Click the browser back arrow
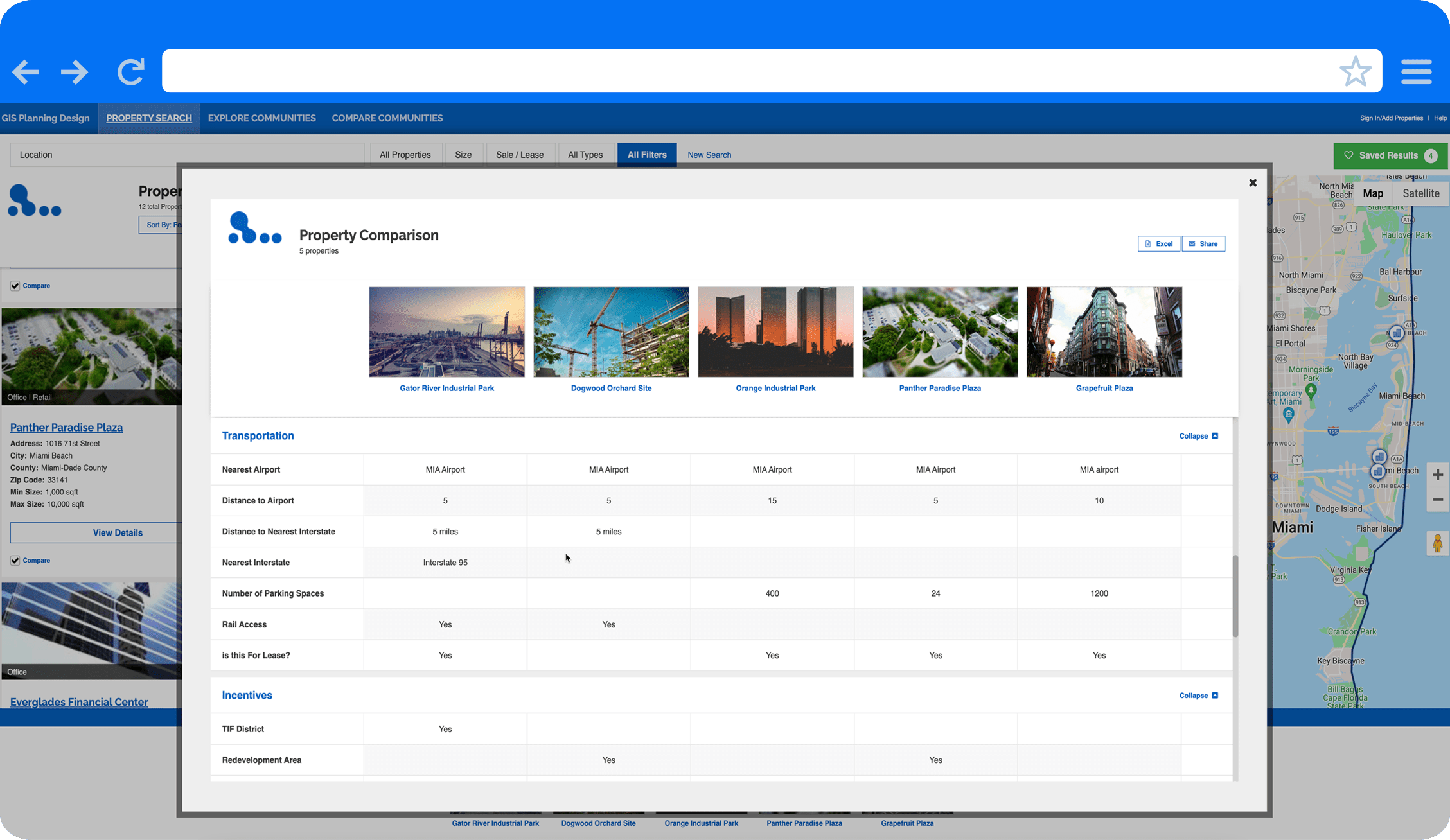Image resolution: width=1450 pixels, height=840 pixels. click(x=26, y=72)
